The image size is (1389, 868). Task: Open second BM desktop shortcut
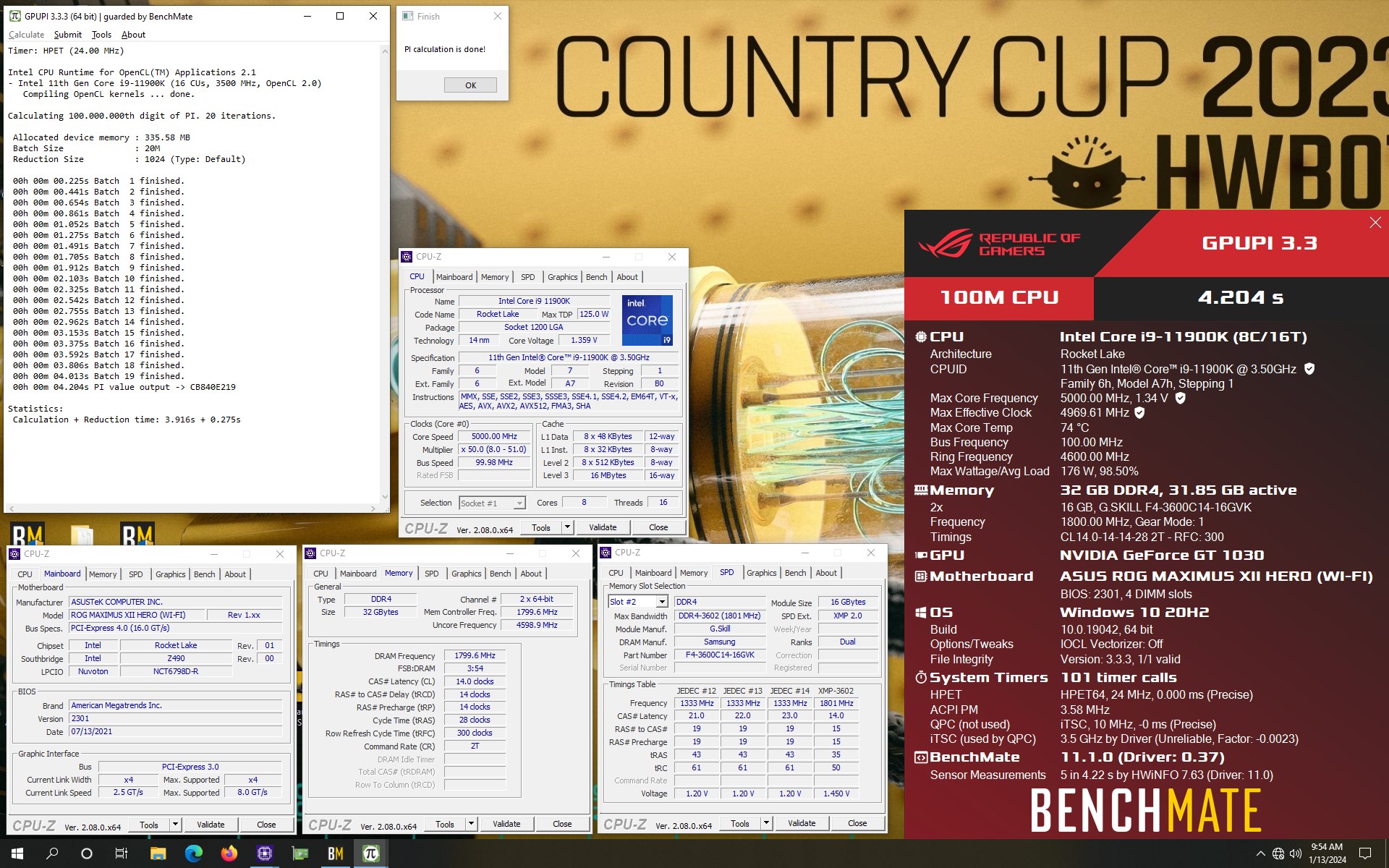pyautogui.click(x=137, y=534)
